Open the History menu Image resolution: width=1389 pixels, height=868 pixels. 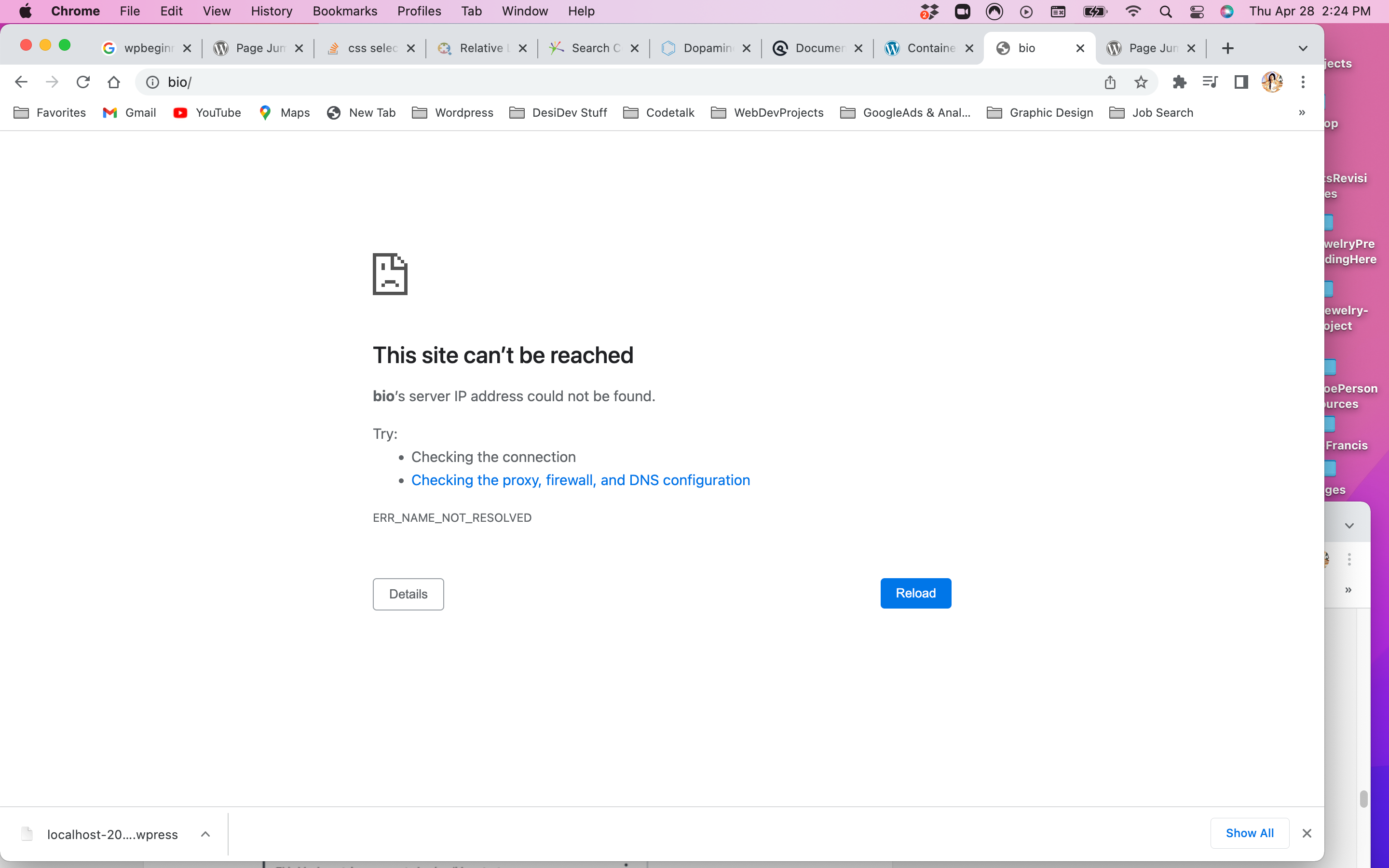[x=271, y=12]
